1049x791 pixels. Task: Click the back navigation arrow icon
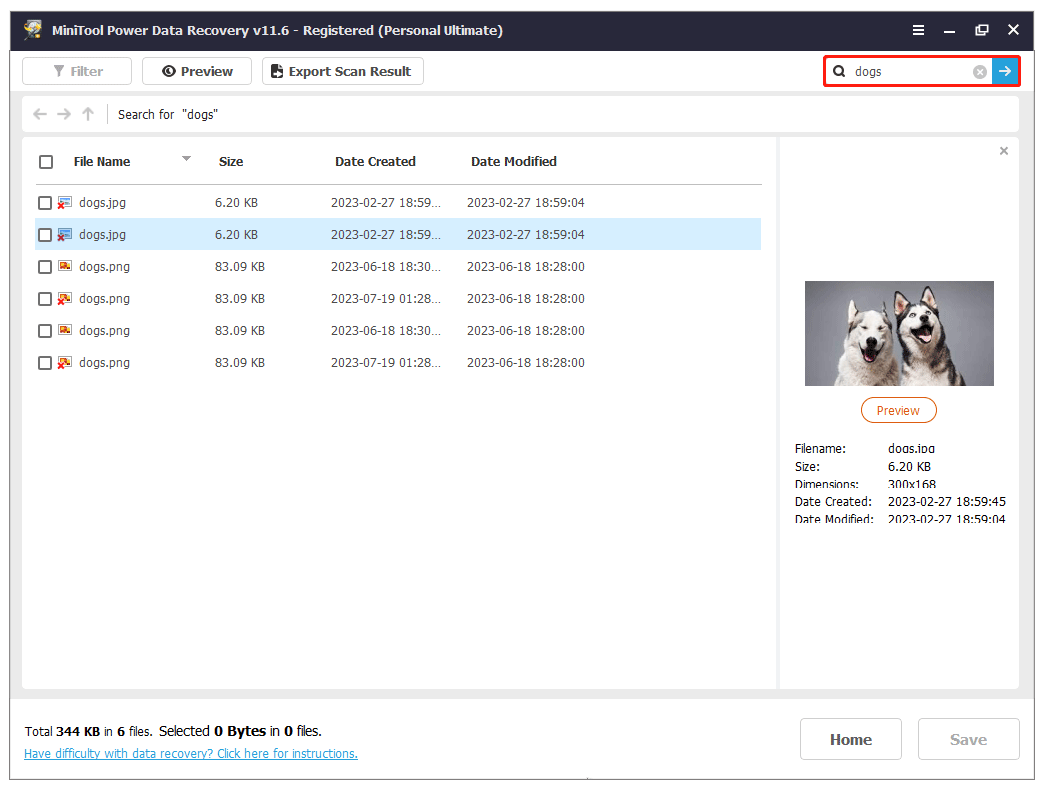[39, 114]
